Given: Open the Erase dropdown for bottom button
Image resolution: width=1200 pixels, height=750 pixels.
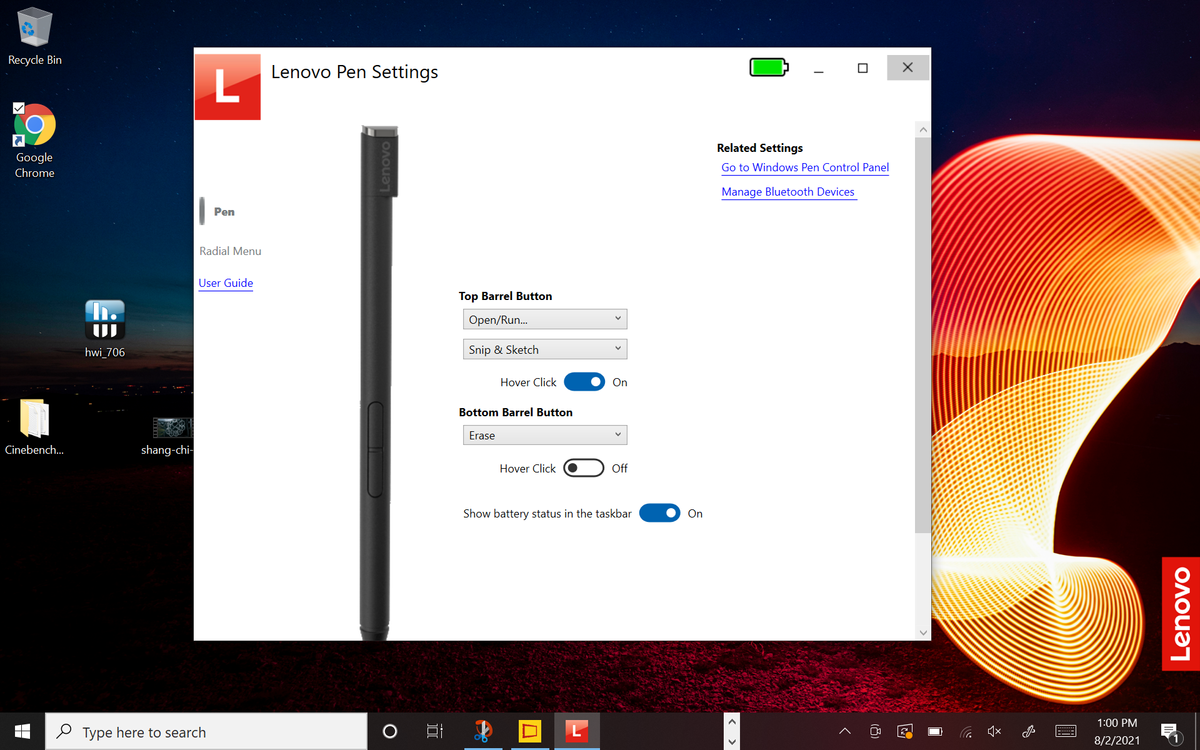Looking at the screenshot, I should click(x=545, y=435).
